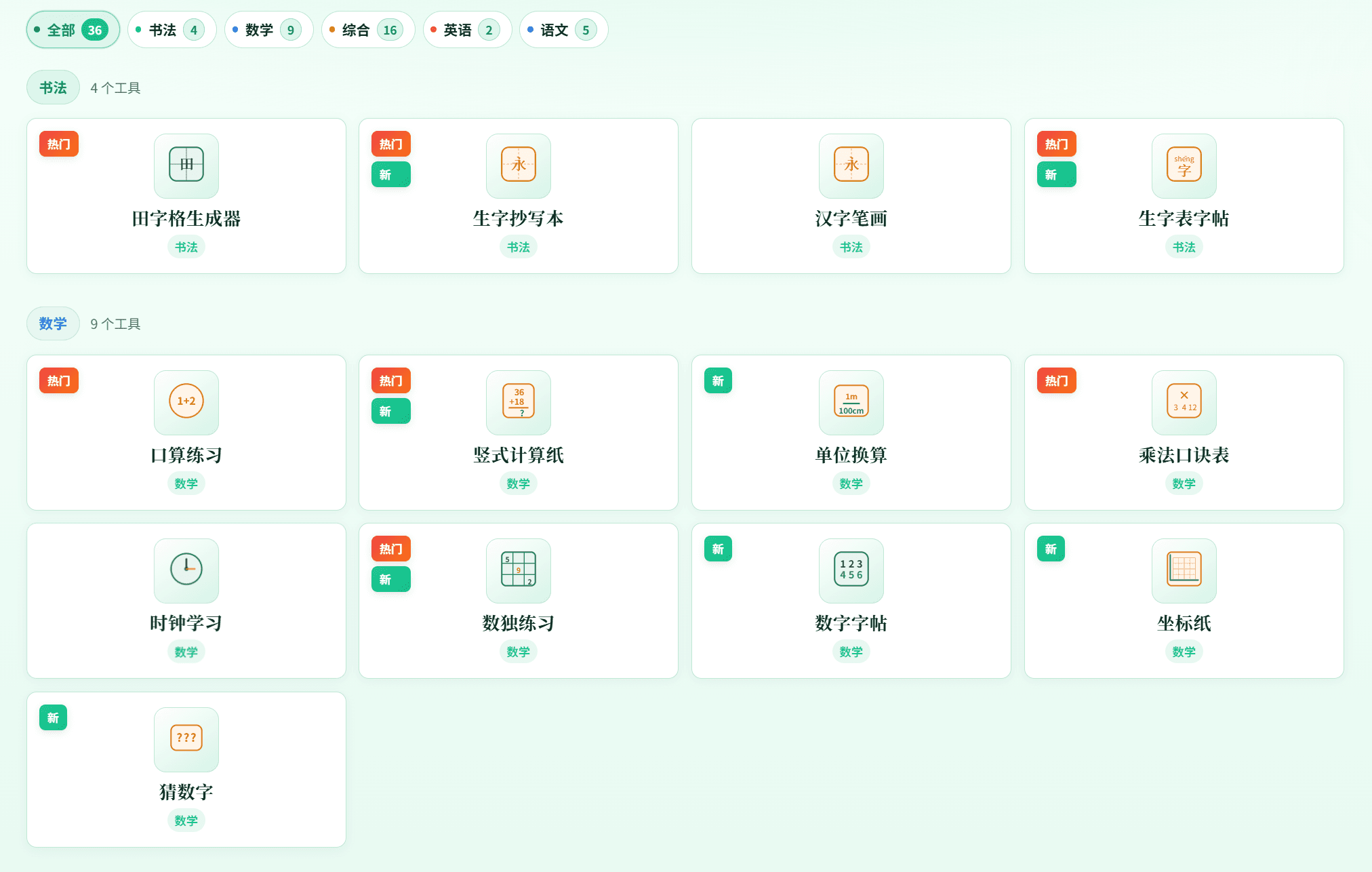Click the 新 badge on 坐标纸

pos(1051,549)
